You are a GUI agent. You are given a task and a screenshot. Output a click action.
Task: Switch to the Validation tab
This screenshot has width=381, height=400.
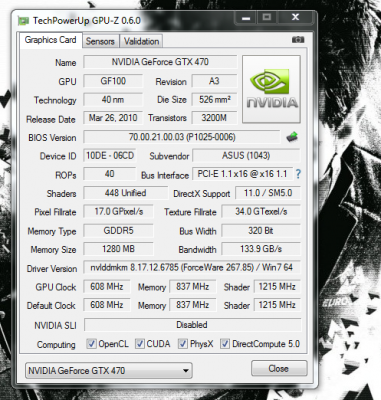(141, 41)
